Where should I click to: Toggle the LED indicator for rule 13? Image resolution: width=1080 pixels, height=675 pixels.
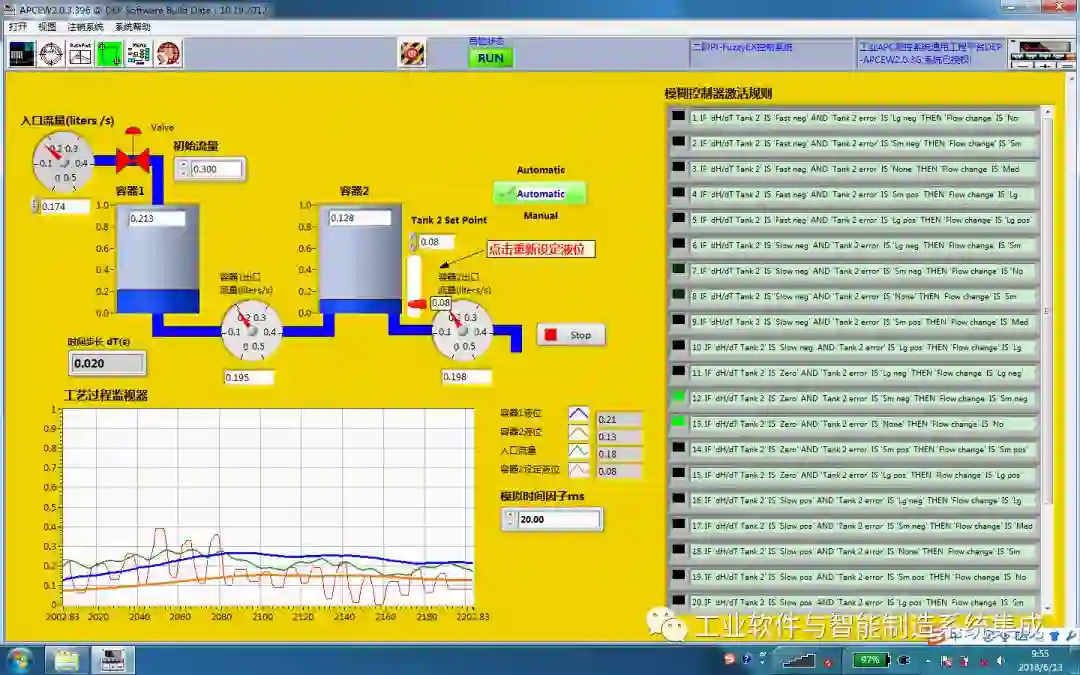[x=679, y=422]
